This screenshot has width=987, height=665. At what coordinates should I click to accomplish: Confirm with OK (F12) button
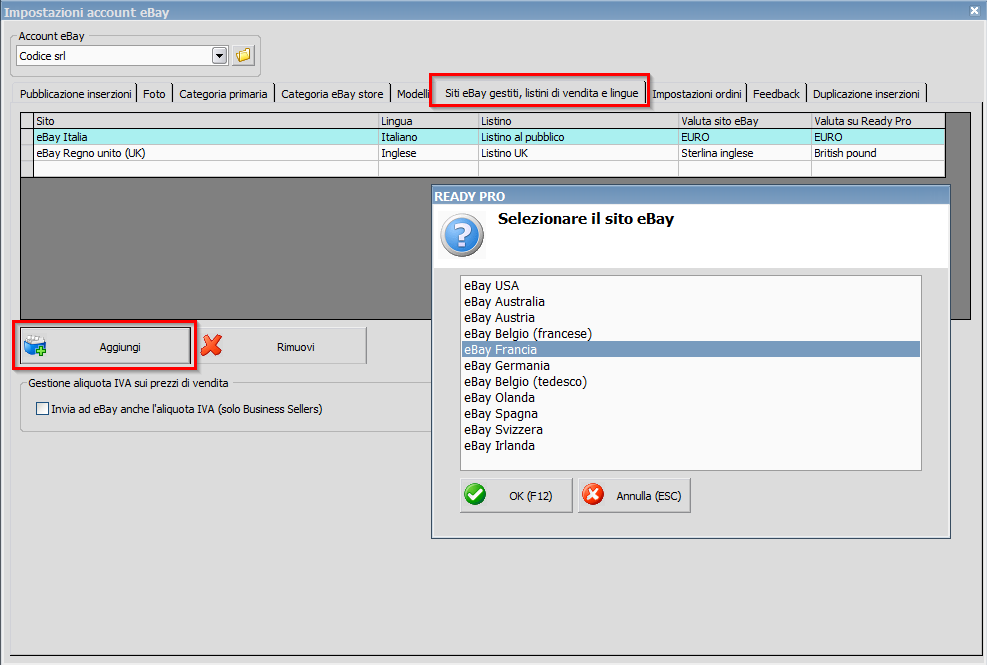click(x=516, y=495)
